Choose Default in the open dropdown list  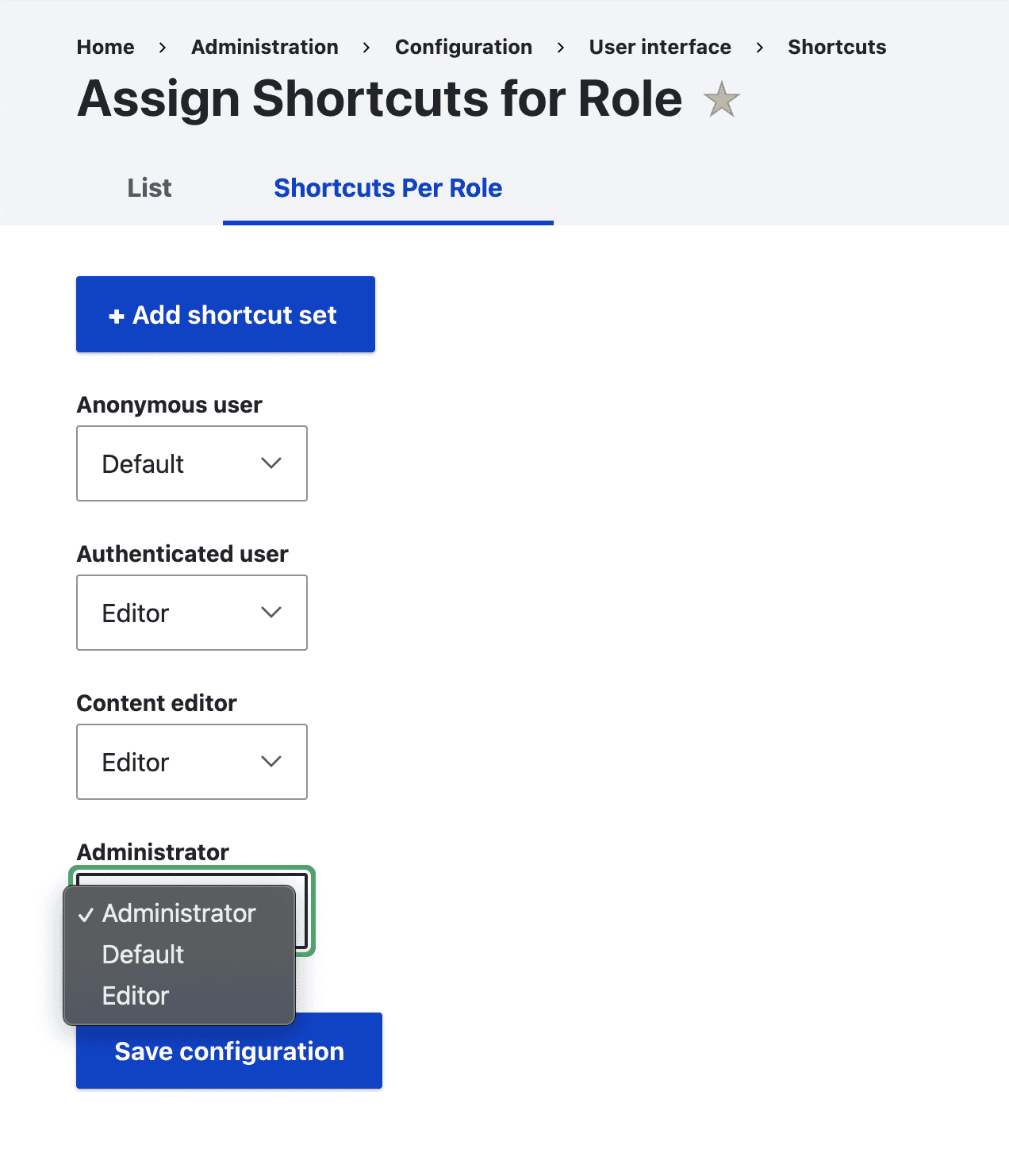click(x=144, y=955)
